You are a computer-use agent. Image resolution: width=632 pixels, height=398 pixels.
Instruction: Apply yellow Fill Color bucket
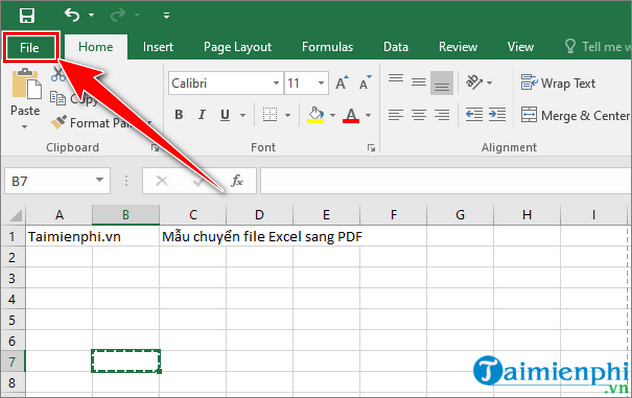pos(316,115)
